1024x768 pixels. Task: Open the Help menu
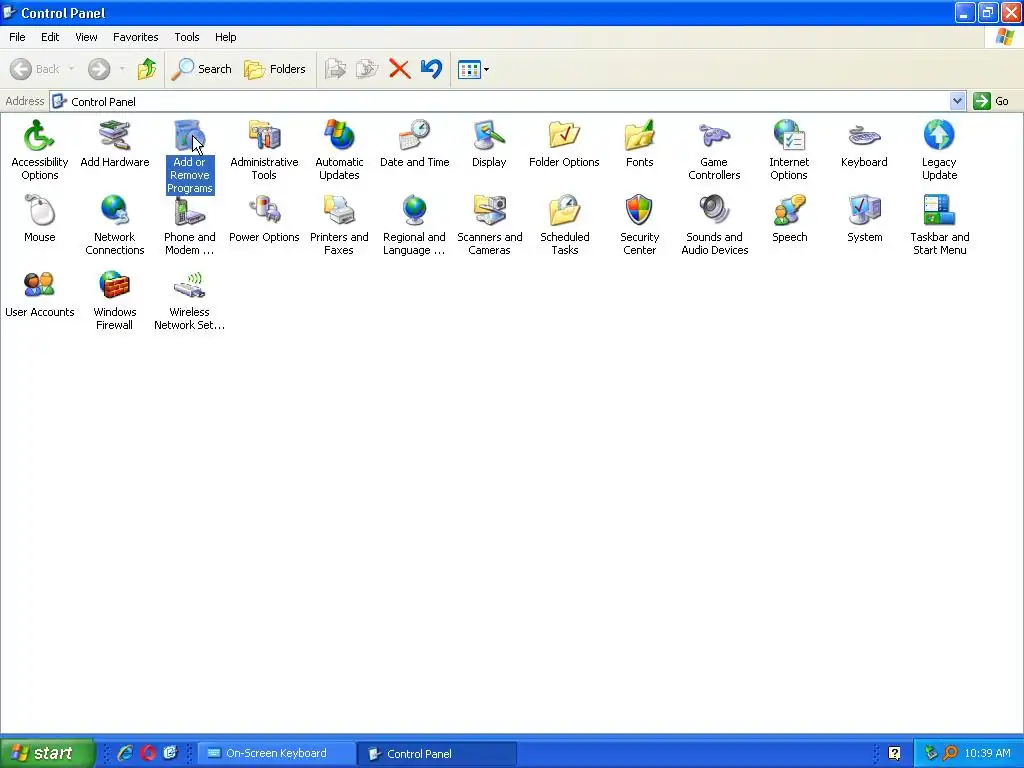tap(225, 37)
